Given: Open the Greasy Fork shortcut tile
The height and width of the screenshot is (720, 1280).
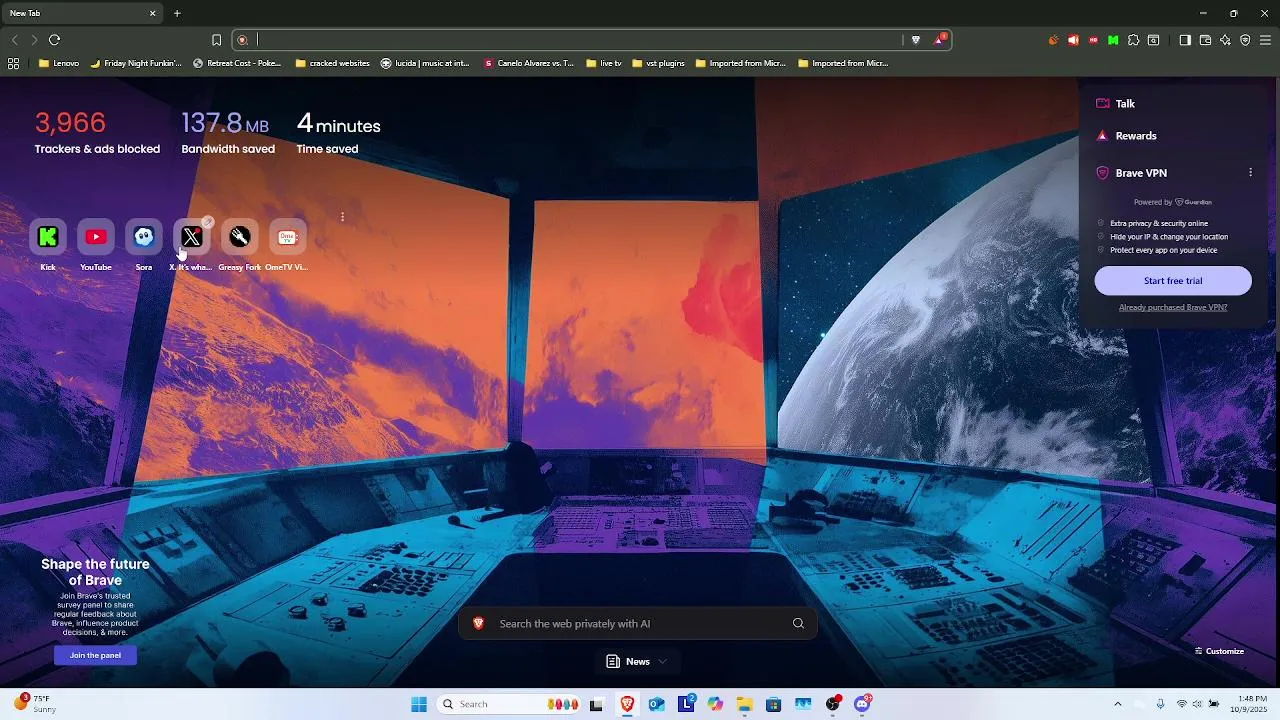Looking at the screenshot, I should pyautogui.click(x=240, y=237).
